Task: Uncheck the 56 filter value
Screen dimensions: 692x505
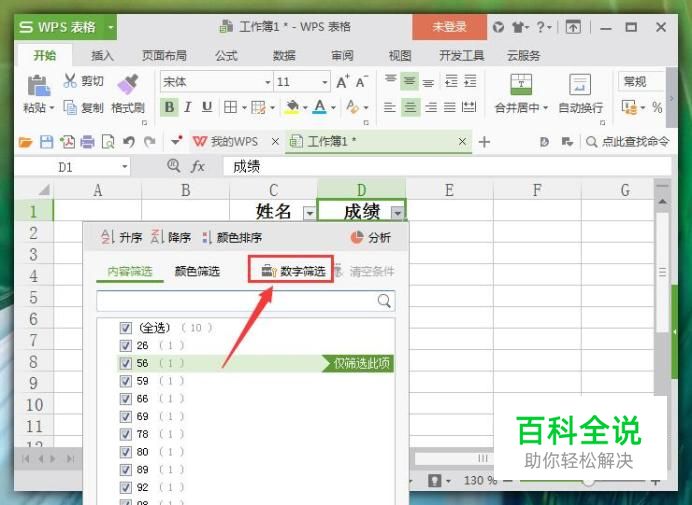Action: (x=126, y=363)
